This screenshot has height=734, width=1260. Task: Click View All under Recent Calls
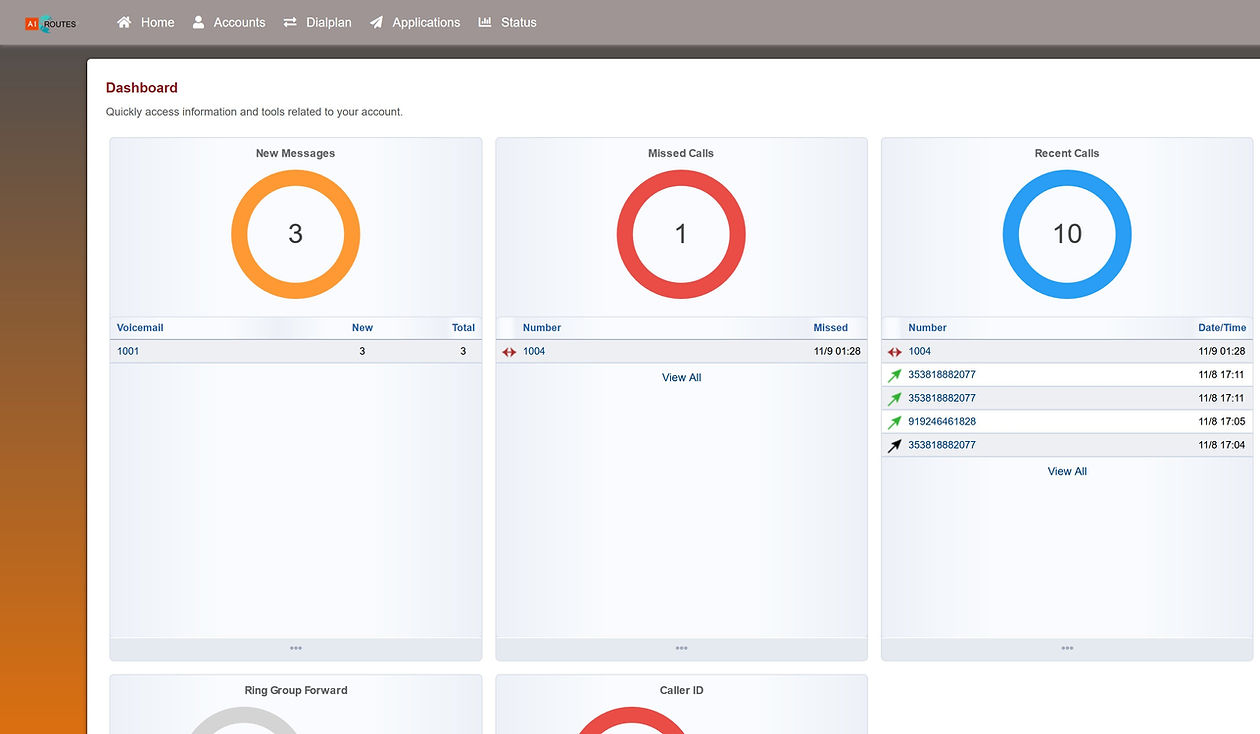1067,471
